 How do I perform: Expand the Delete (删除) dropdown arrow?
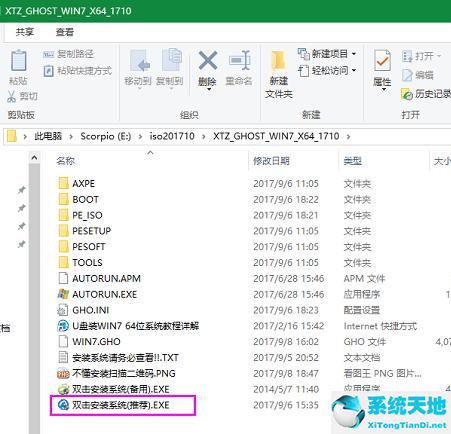coord(209,90)
